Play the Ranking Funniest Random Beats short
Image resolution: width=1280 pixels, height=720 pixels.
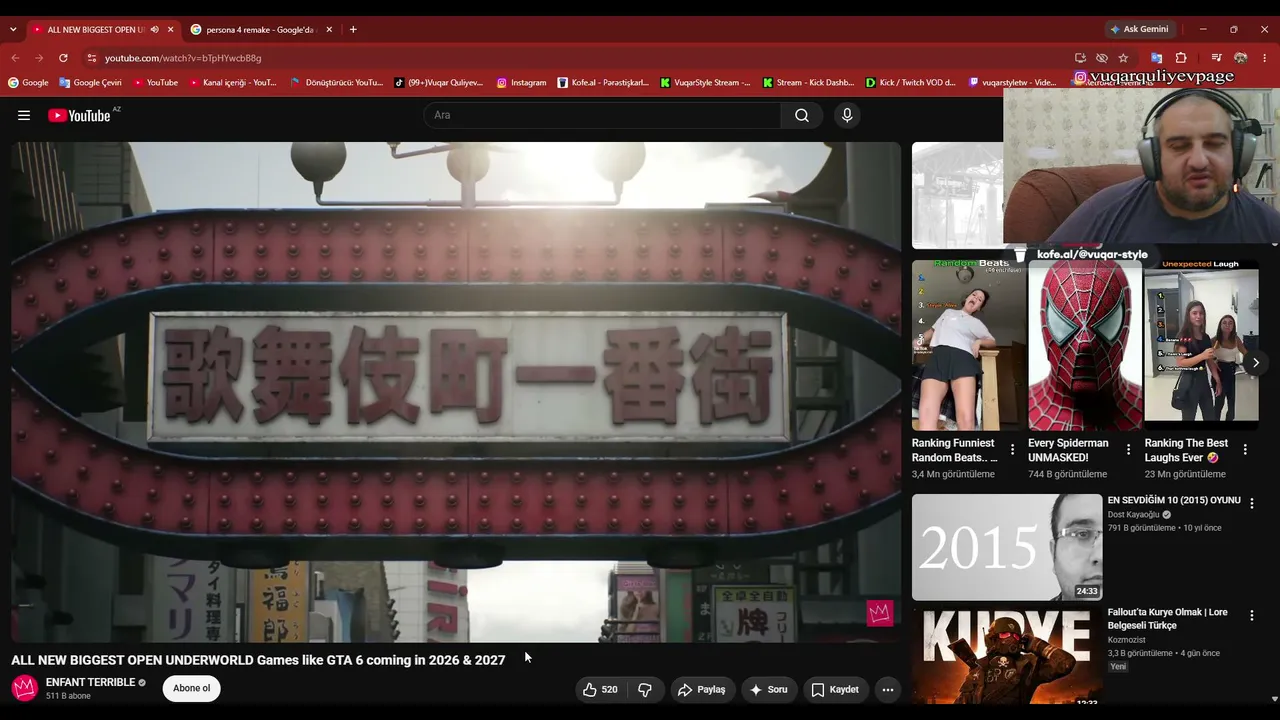(968, 346)
